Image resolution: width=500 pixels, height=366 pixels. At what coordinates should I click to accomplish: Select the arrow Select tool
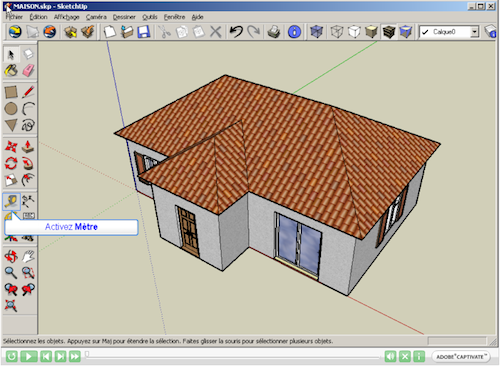coord(11,54)
